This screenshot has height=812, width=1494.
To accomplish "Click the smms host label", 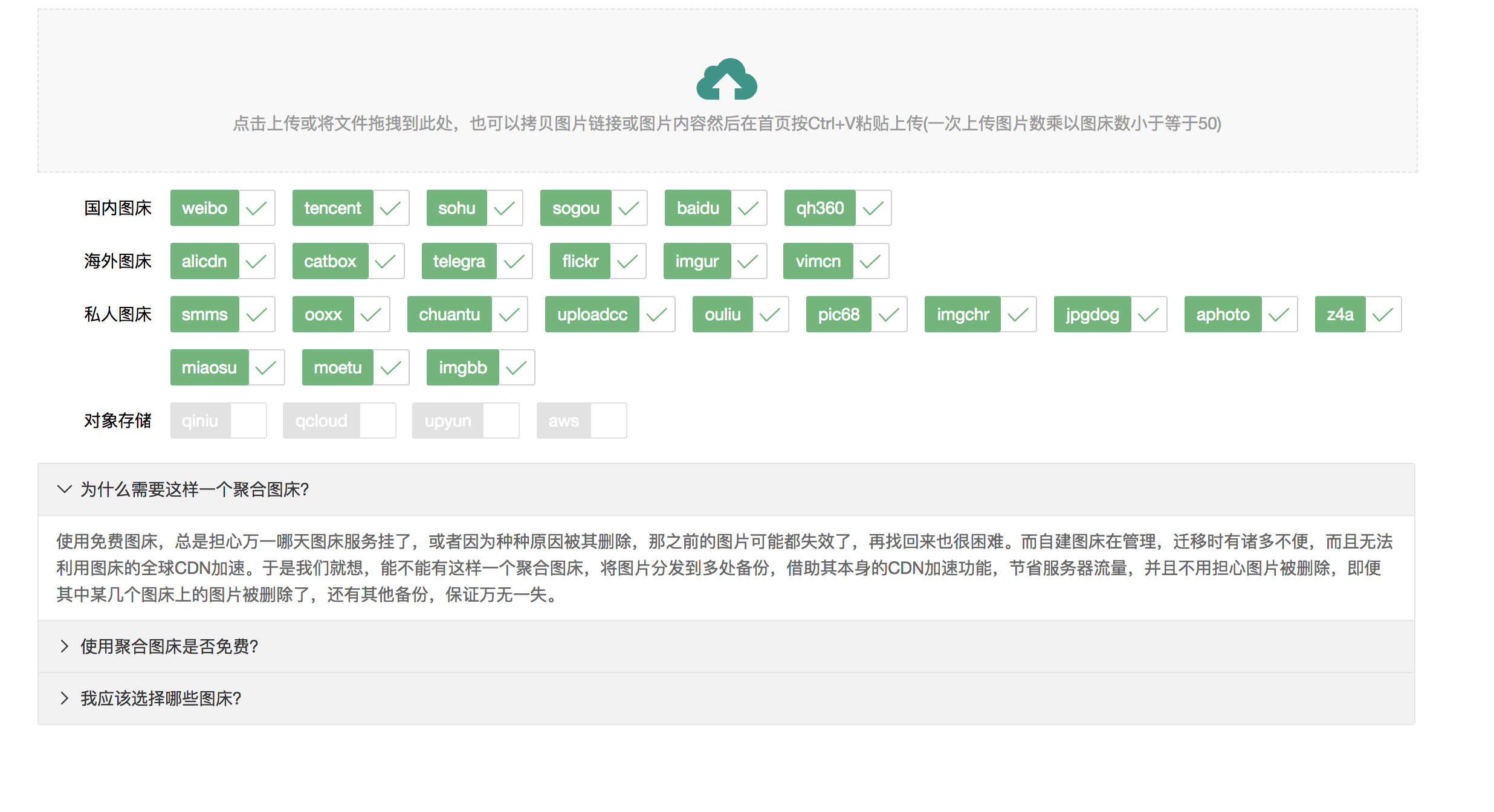I will [204, 314].
